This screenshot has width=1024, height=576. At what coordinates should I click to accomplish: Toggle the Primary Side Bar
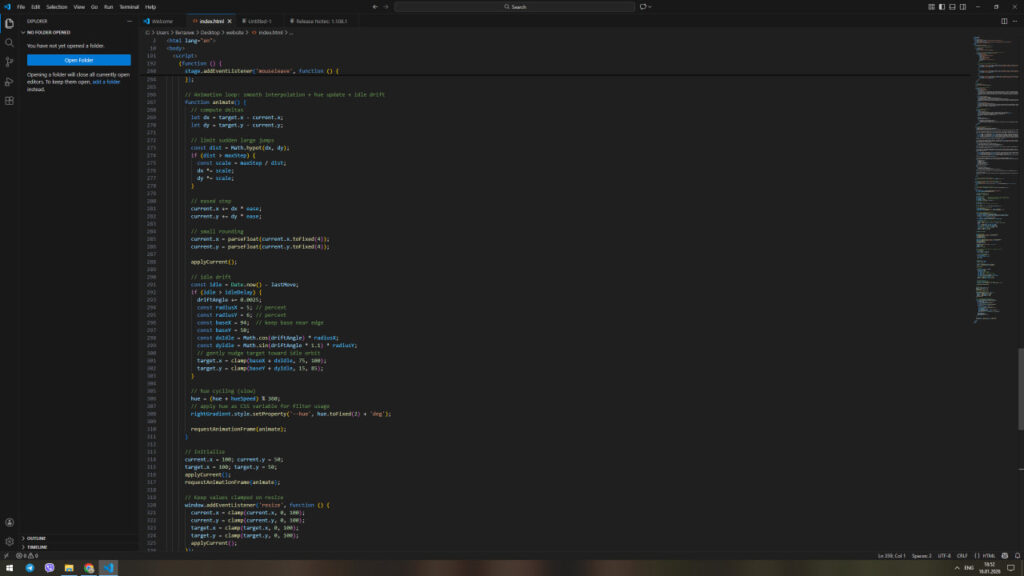click(x=942, y=7)
